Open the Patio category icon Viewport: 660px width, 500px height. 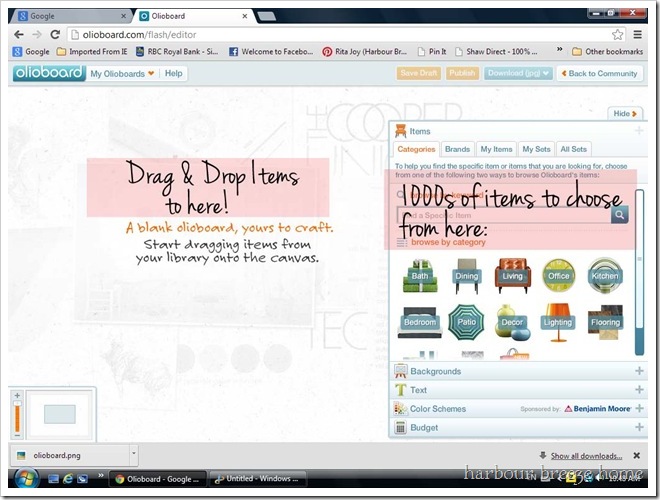[x=466, y=322]
